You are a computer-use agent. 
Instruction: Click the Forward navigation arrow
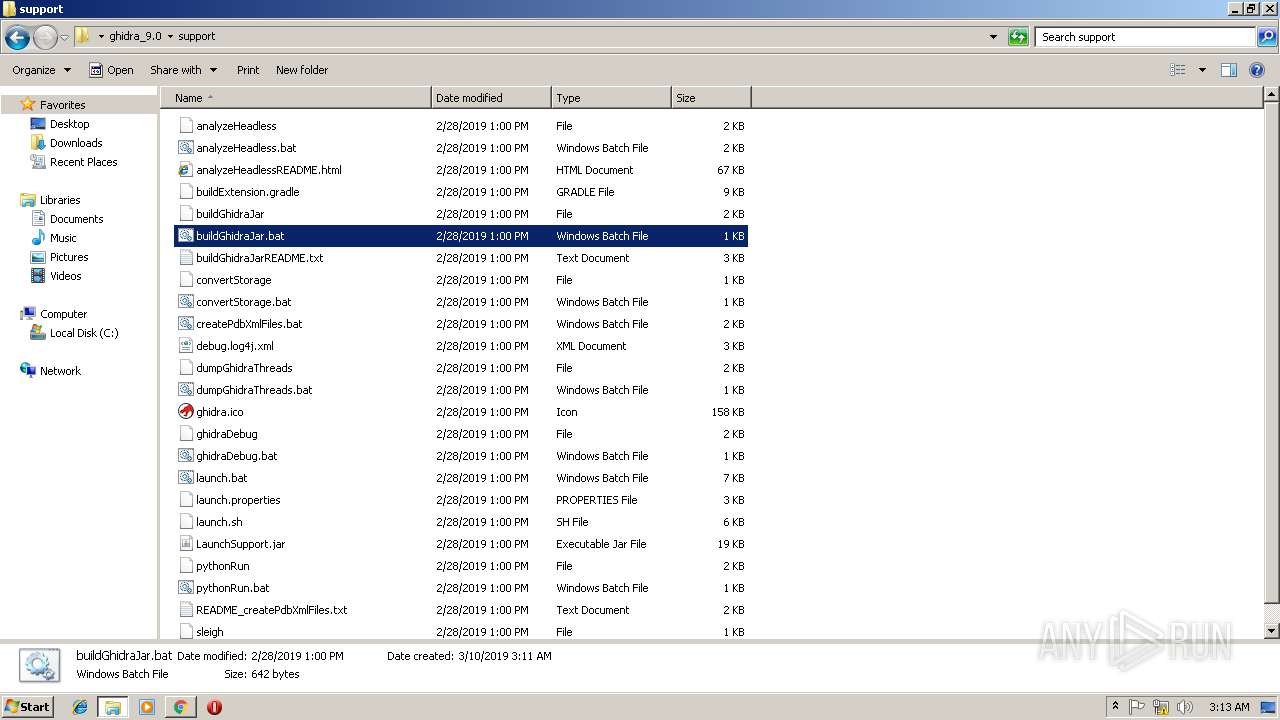(45, 37)
